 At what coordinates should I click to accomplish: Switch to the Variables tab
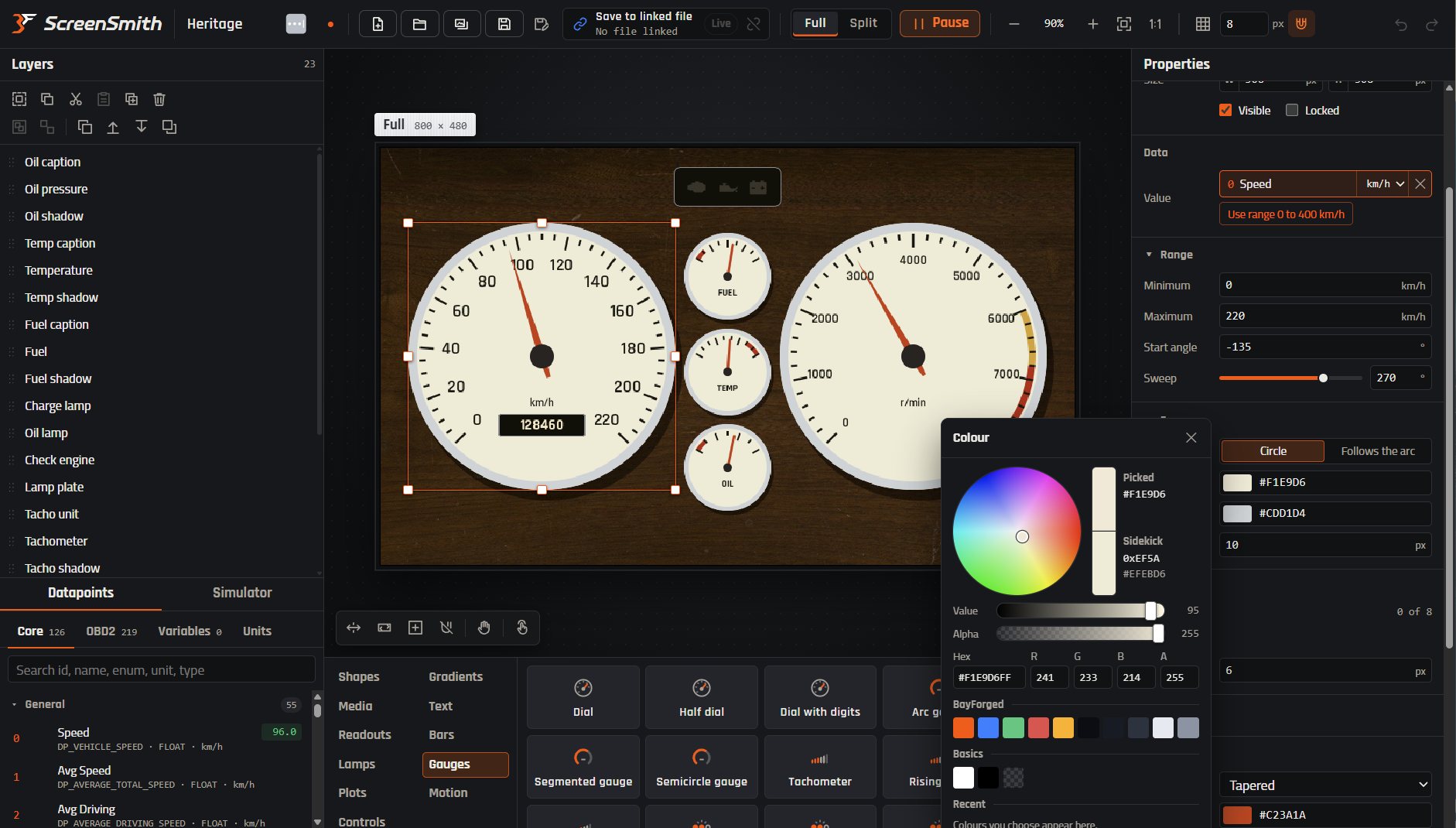[x=190, y=631]
